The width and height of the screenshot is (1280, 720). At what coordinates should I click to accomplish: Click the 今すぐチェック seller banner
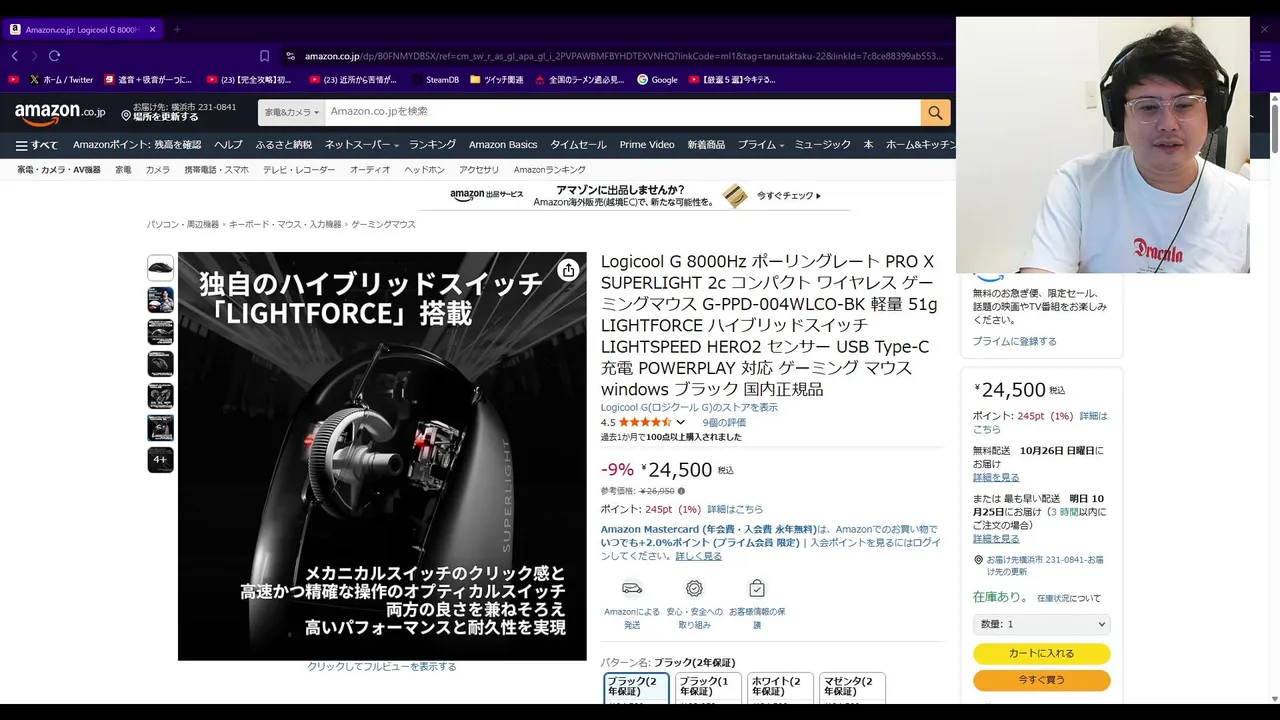coord(789,196)
